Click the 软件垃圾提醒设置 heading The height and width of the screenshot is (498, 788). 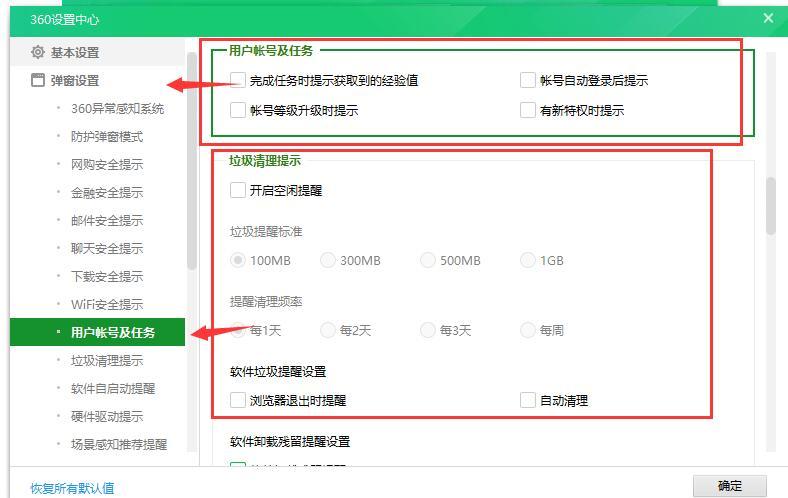point(278,371)
